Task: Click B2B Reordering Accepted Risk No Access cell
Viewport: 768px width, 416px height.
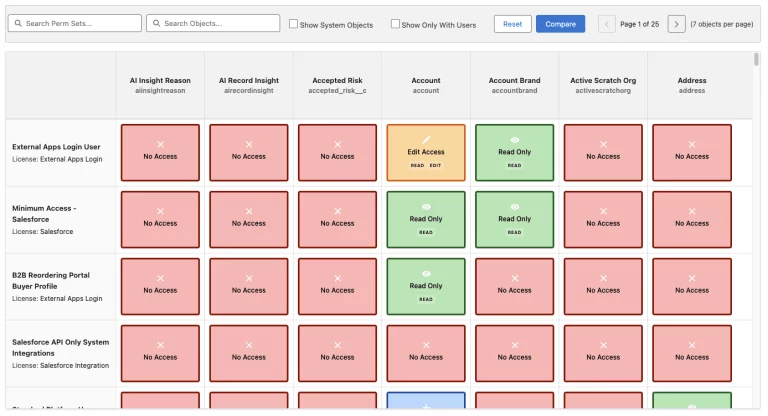Action: pyautogui.click(x=337, y=287)
